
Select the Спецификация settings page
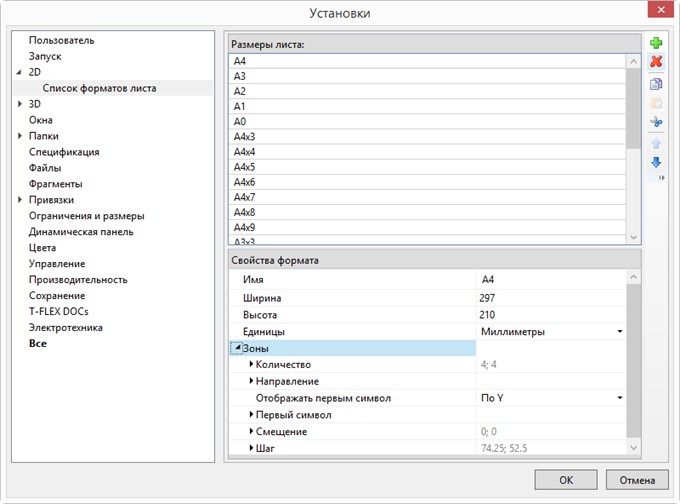click(x=64, y=152)
